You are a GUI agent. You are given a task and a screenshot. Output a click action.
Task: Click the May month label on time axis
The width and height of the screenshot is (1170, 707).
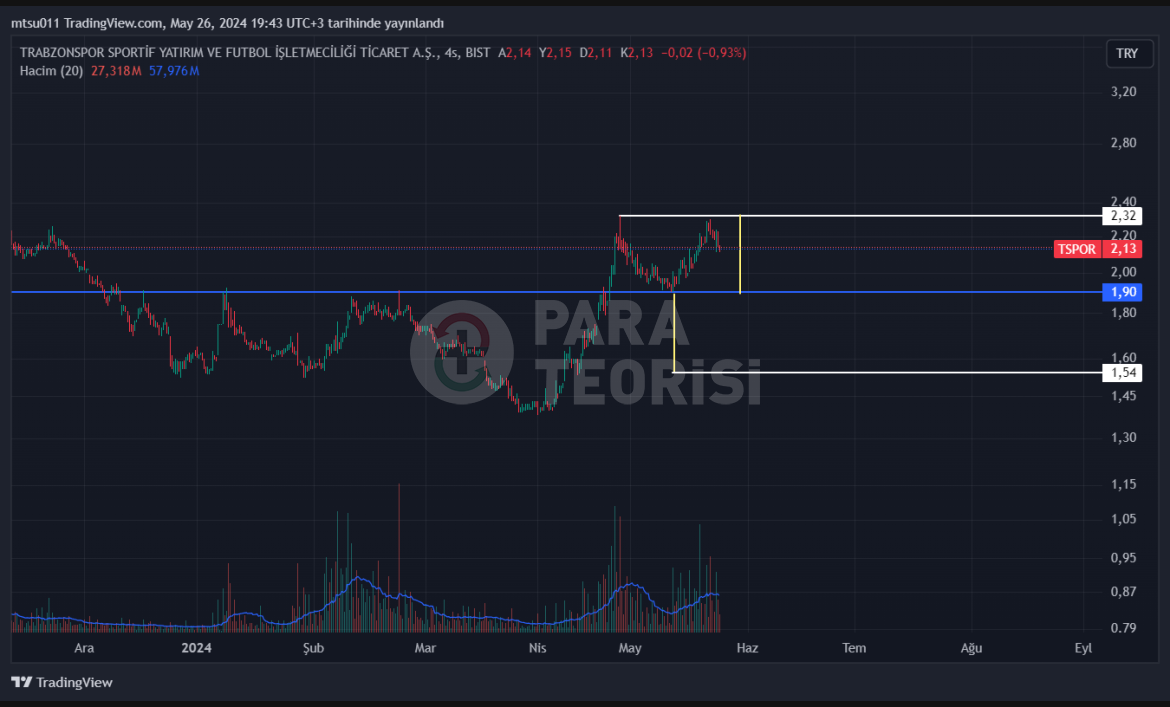point(630,648)
